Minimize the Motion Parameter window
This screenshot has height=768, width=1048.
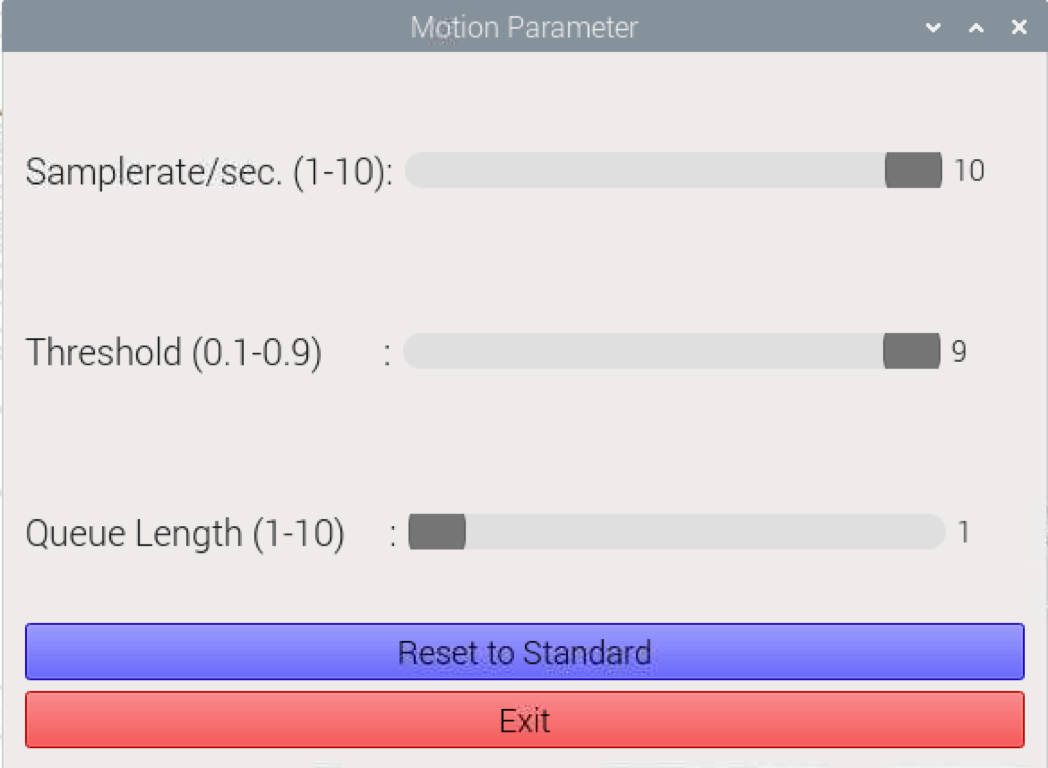pyautogui.click(x=933, y=28)
